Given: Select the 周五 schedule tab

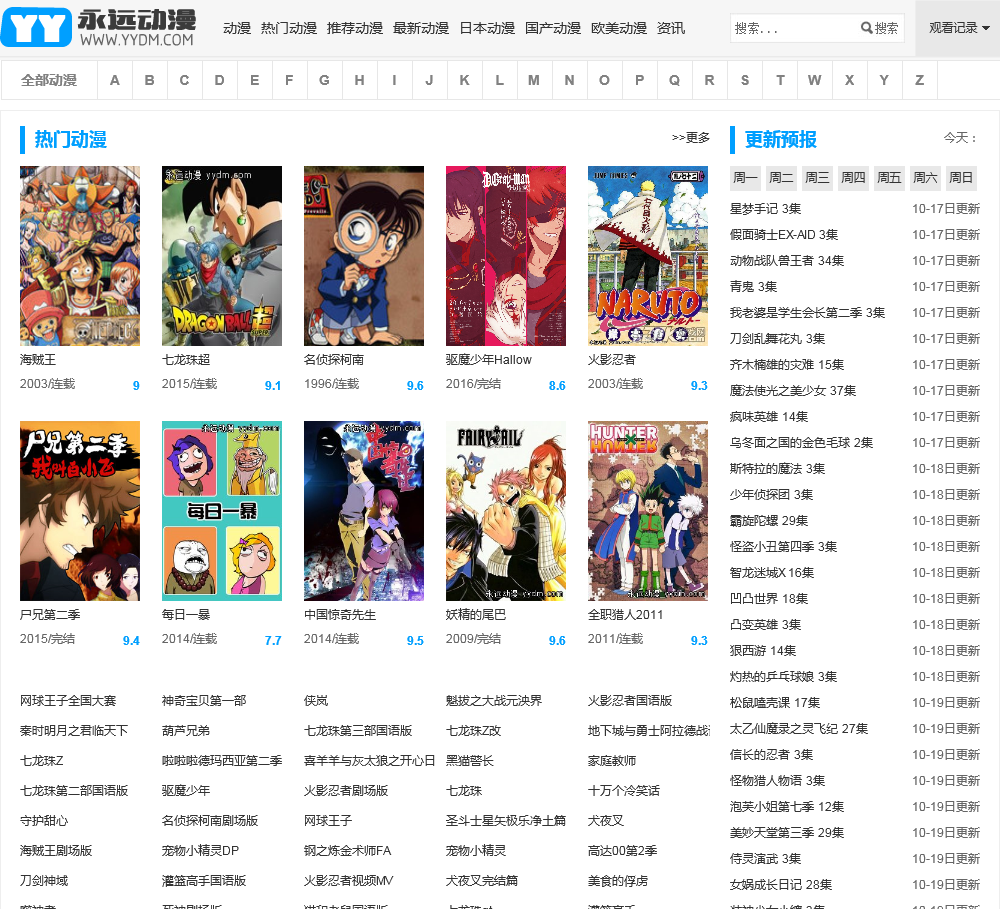Looking at the screenshot, I should 889,177.
